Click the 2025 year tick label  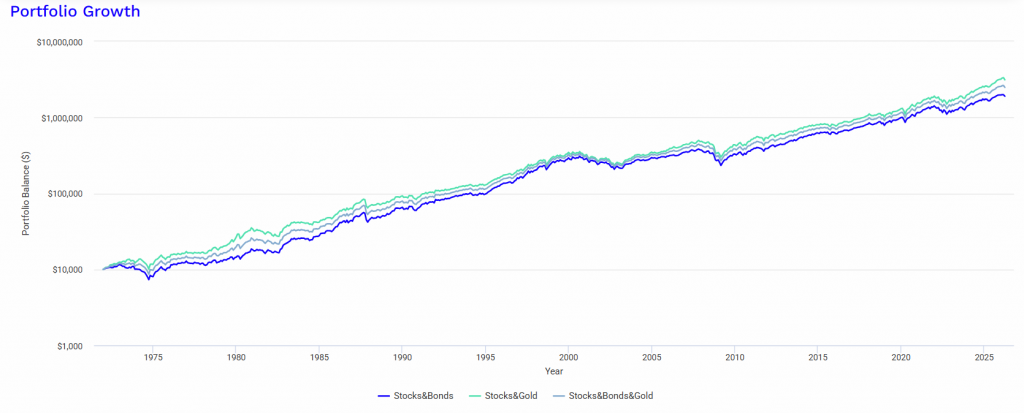click(984, 358)
